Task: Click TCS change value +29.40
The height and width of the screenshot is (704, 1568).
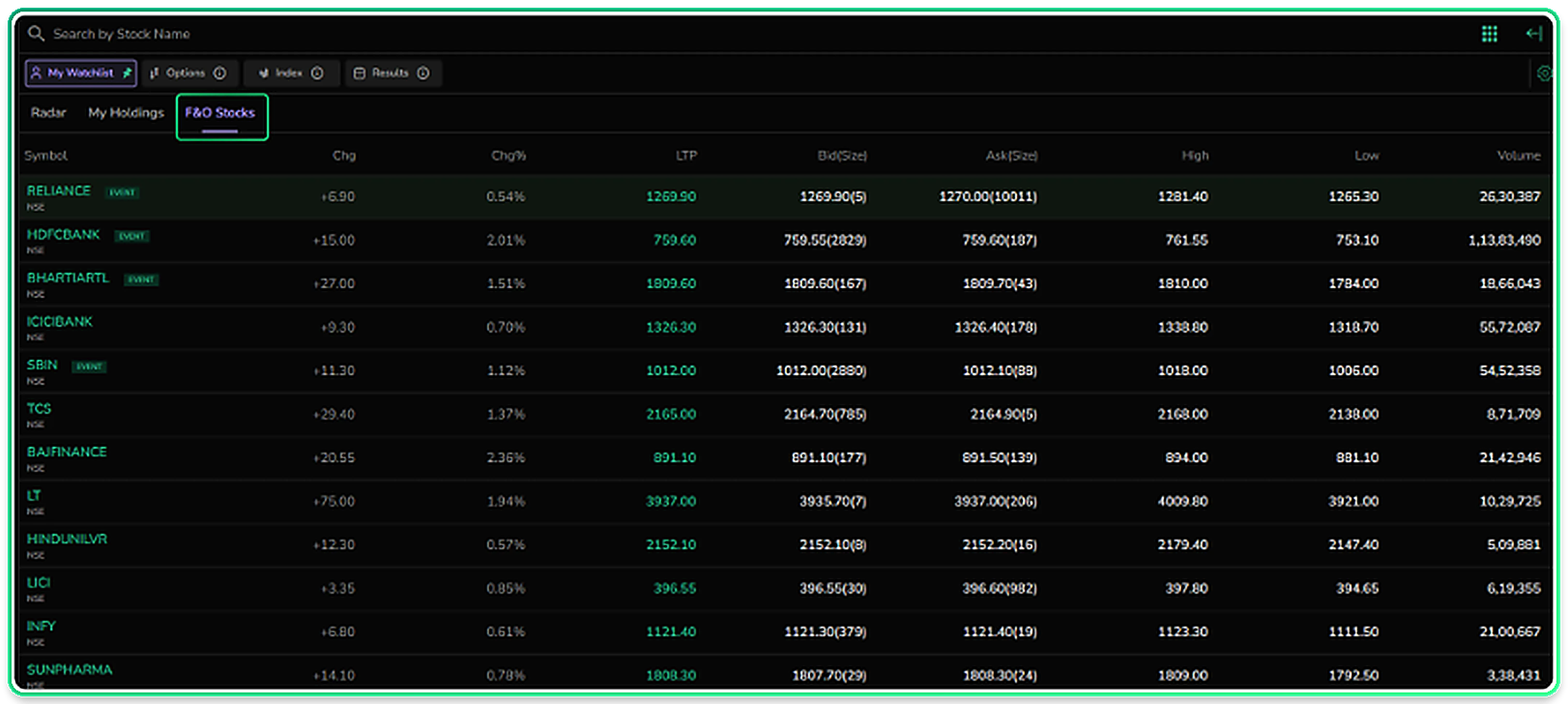Action: pyautogui.click(x=334, y=414)
